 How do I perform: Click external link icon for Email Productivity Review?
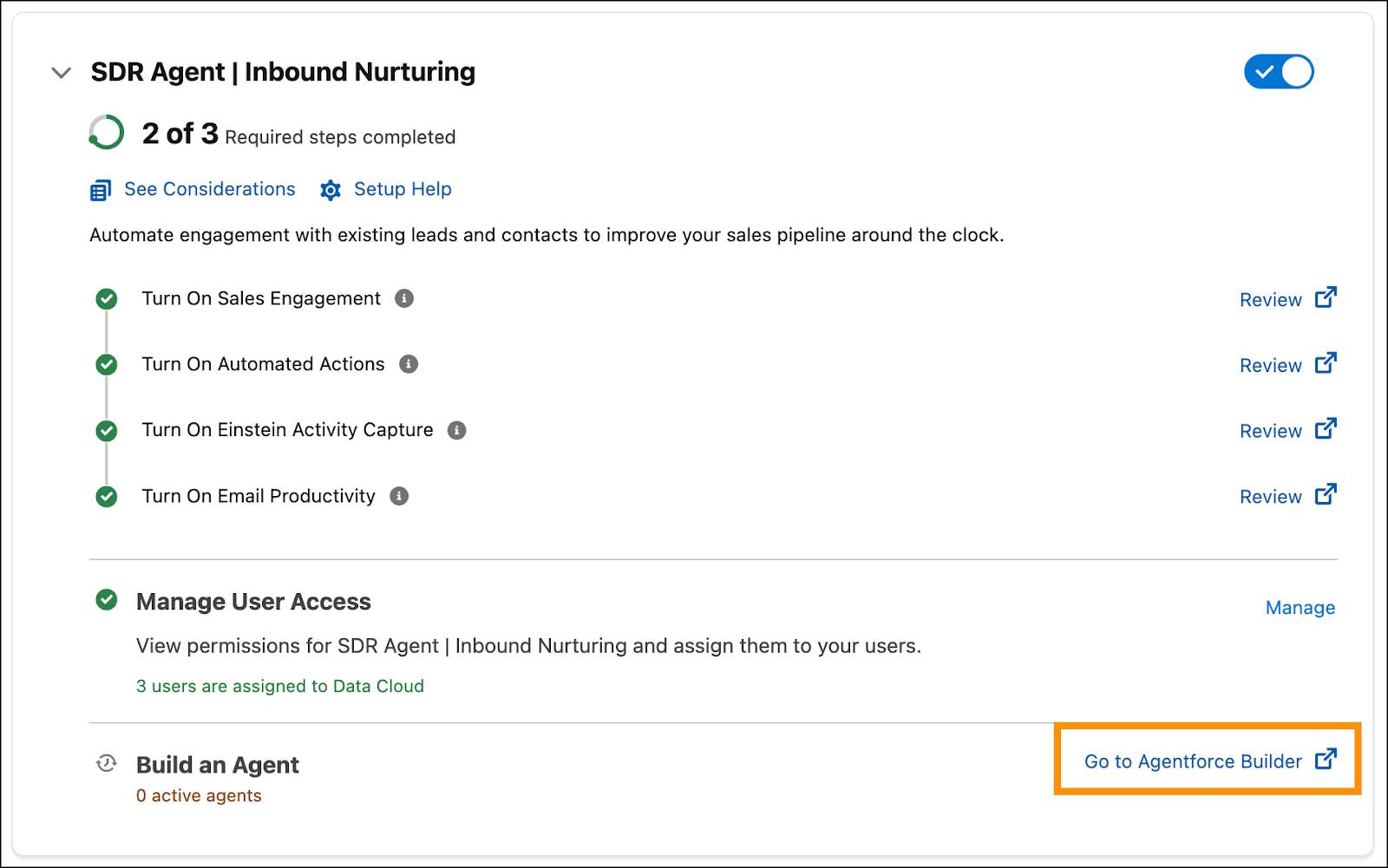pyautogui.click(x=1326, y=494)
